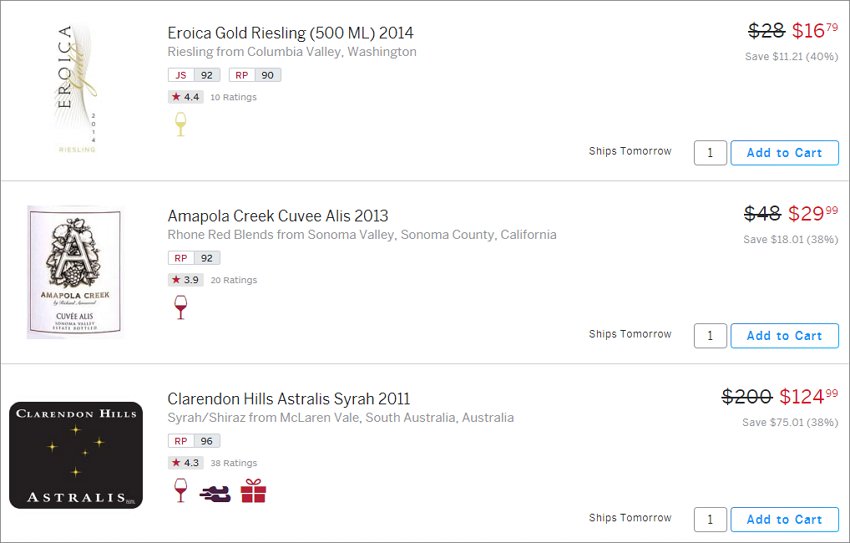This screenshot has height=543, width=850.
Task: Click the Clarendon Hills Astralis label thumbnail
Action: pos(76,455)
